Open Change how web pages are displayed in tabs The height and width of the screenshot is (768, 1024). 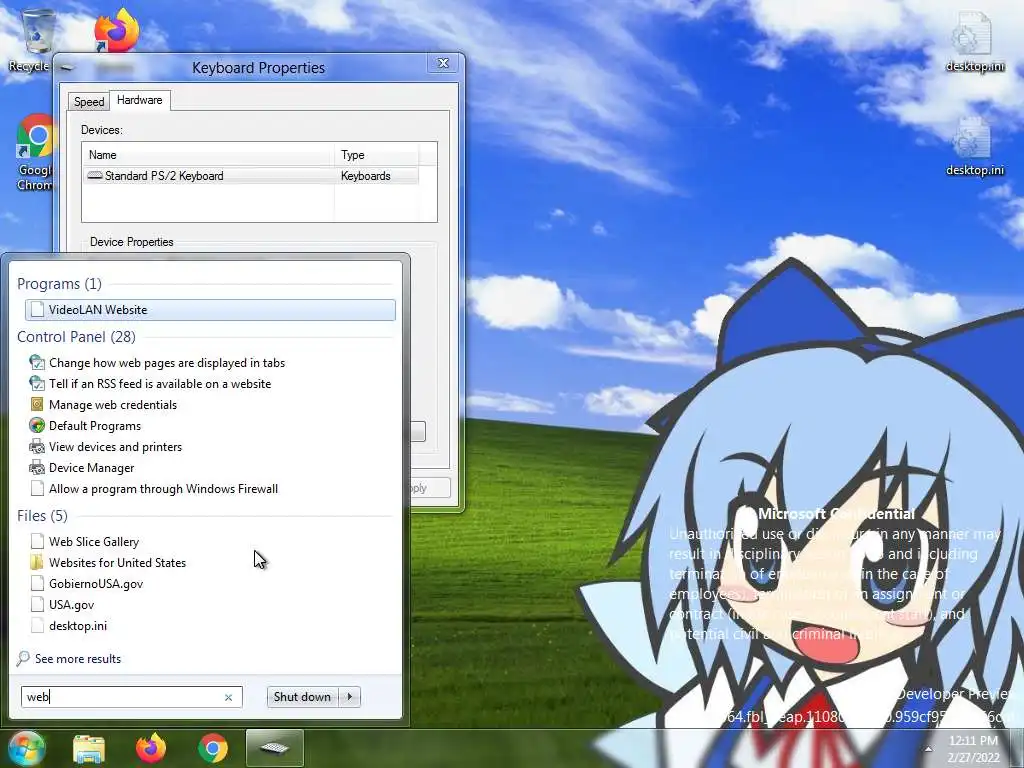pos(167,362)
